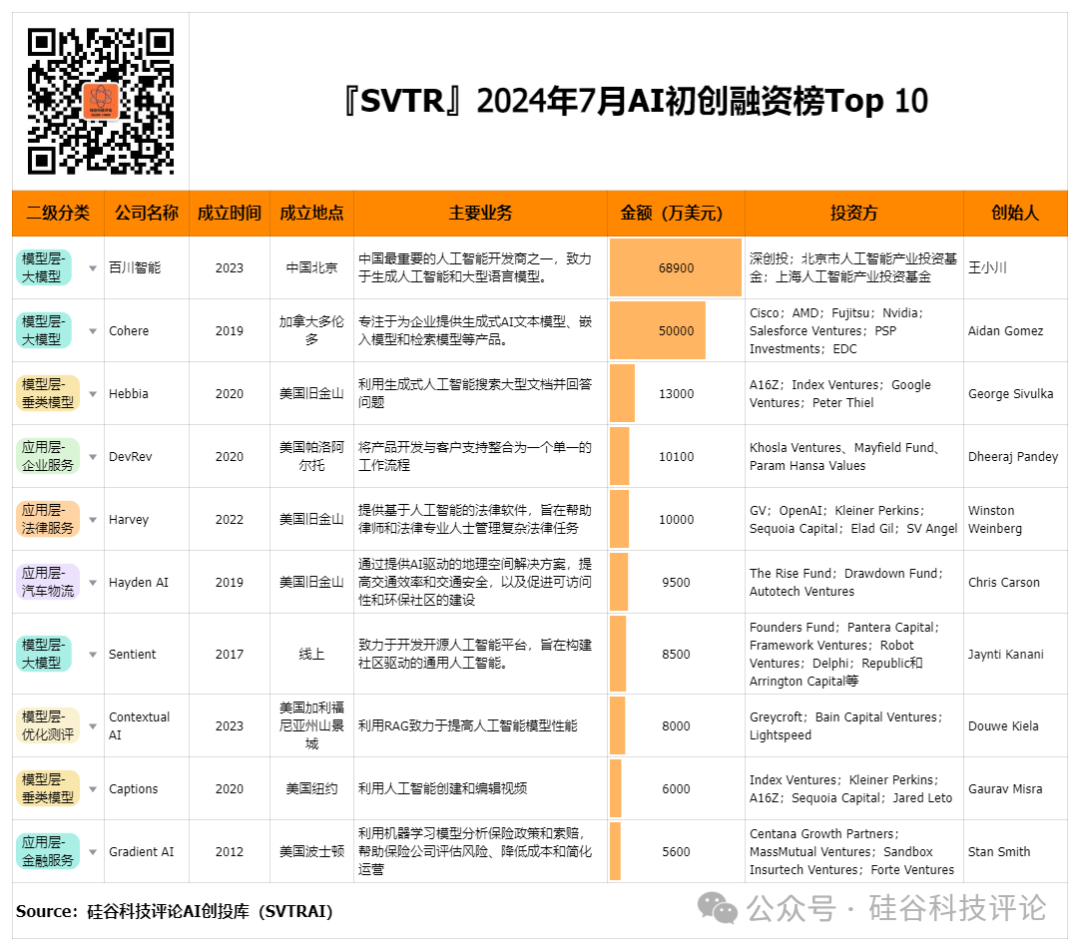Screen dimensions: 1080x951
Task: Click the 13000 amount bar
Action: [622, 394]
